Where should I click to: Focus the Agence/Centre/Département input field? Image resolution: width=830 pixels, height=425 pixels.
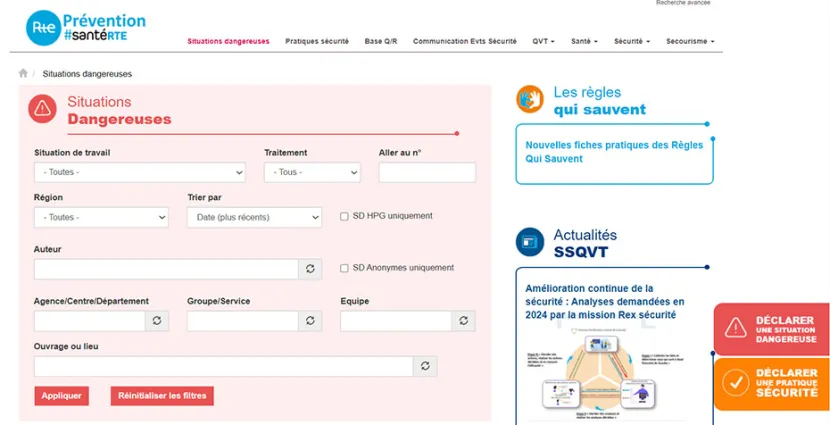[x=90, y=321]
